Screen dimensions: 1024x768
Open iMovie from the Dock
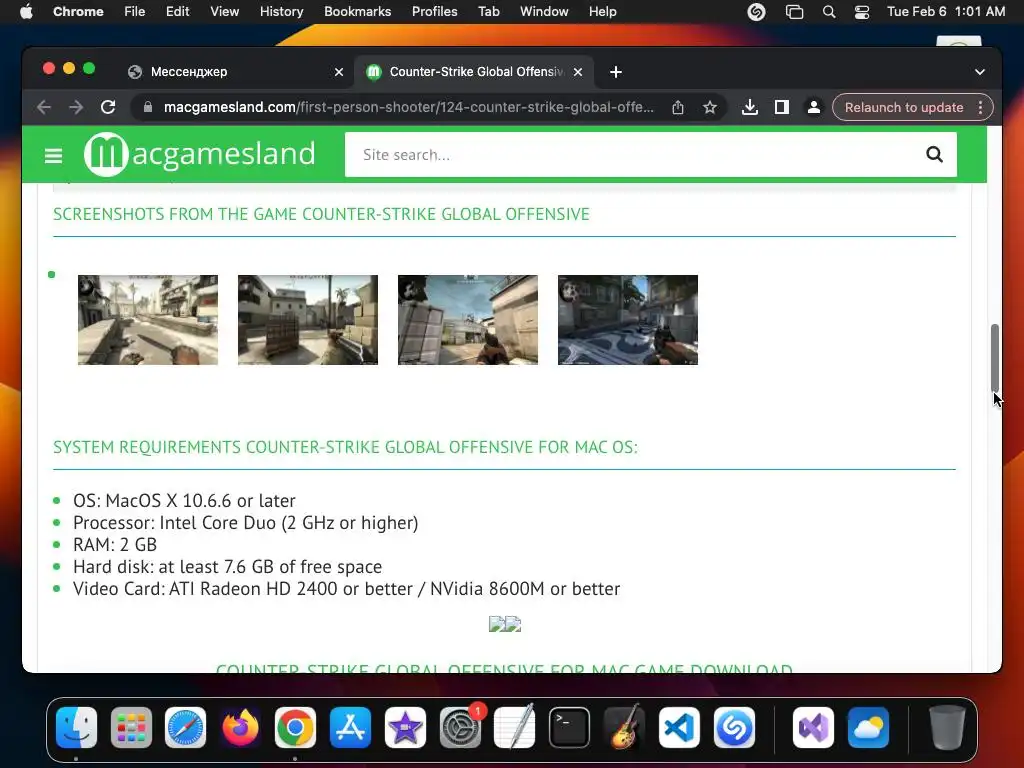(x=405, y=728)
